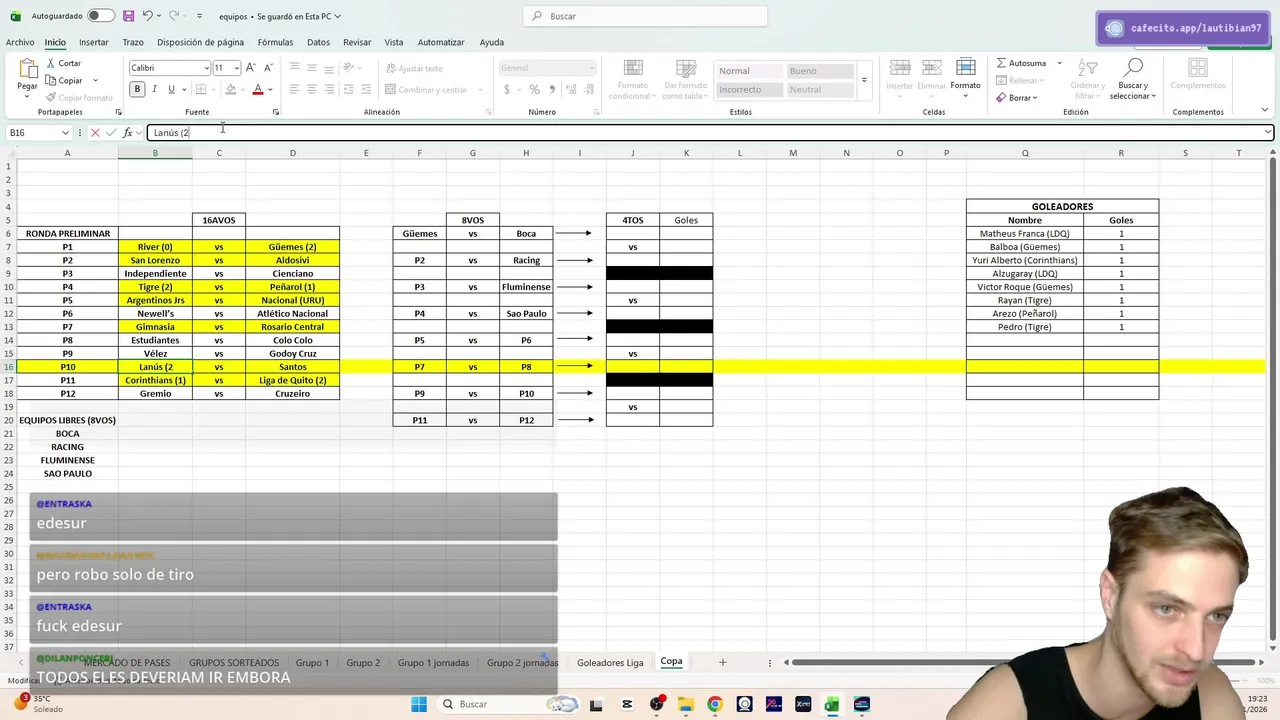Cancel the cell entry with the X icon
The image size is (1280, 720).
[95, 132]
